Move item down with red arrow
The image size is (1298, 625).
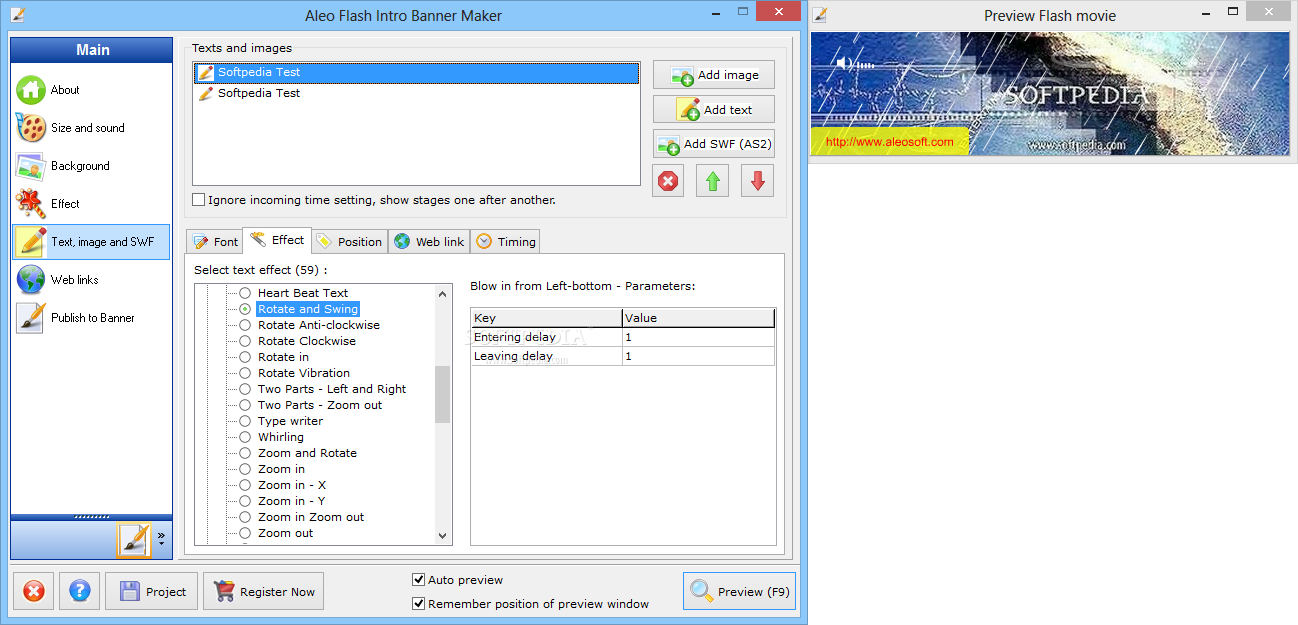coord(757,181)
